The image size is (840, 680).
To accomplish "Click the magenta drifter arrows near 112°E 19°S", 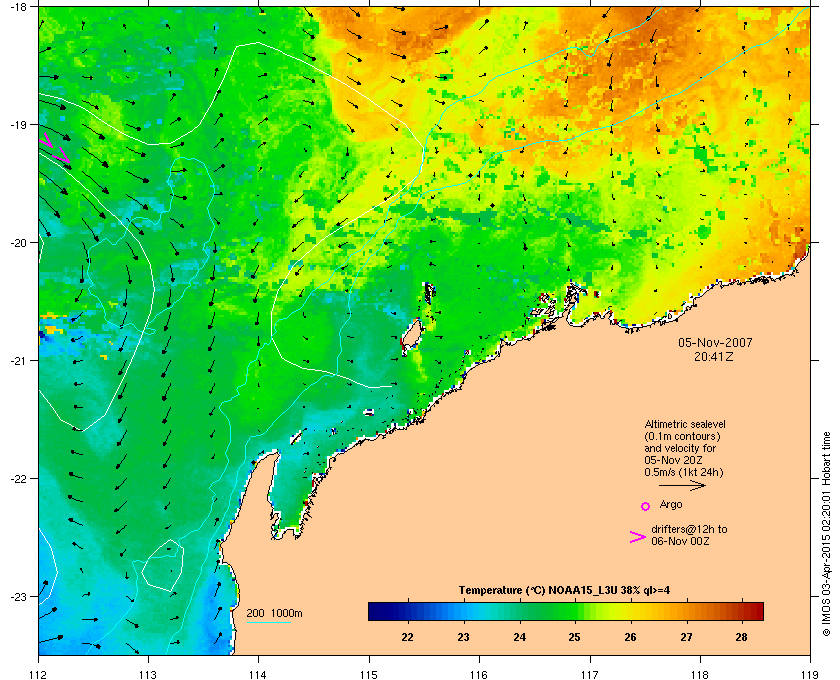I will click(55, 148).
